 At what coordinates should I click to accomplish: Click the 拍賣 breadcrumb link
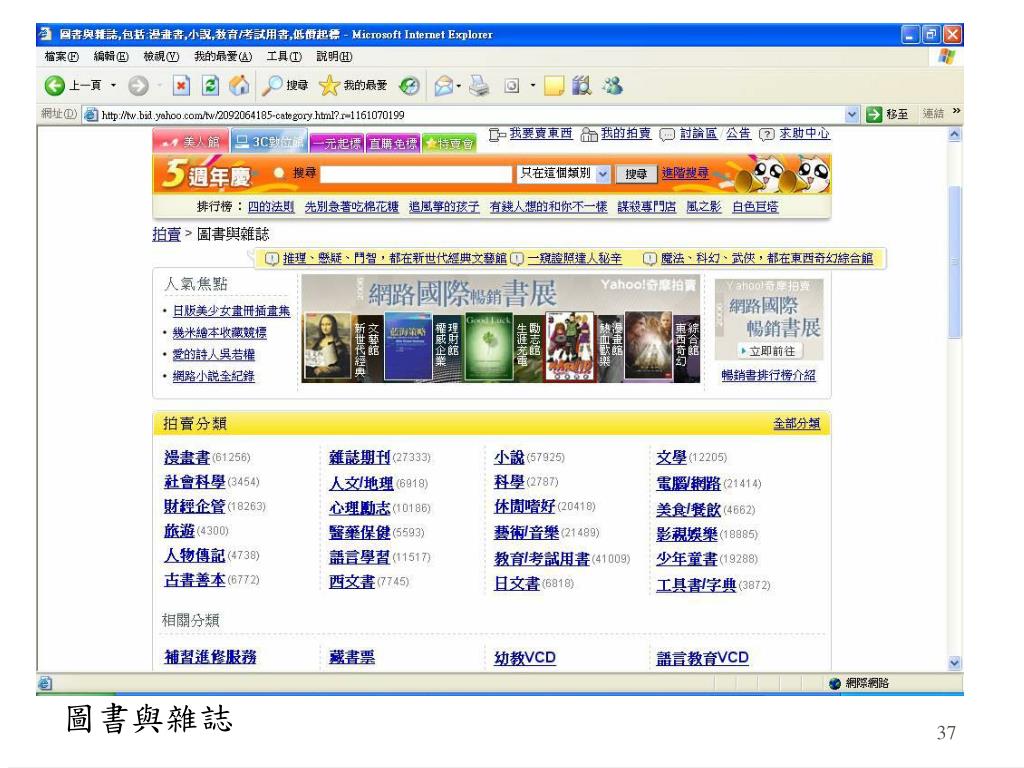tap(167, 234)
